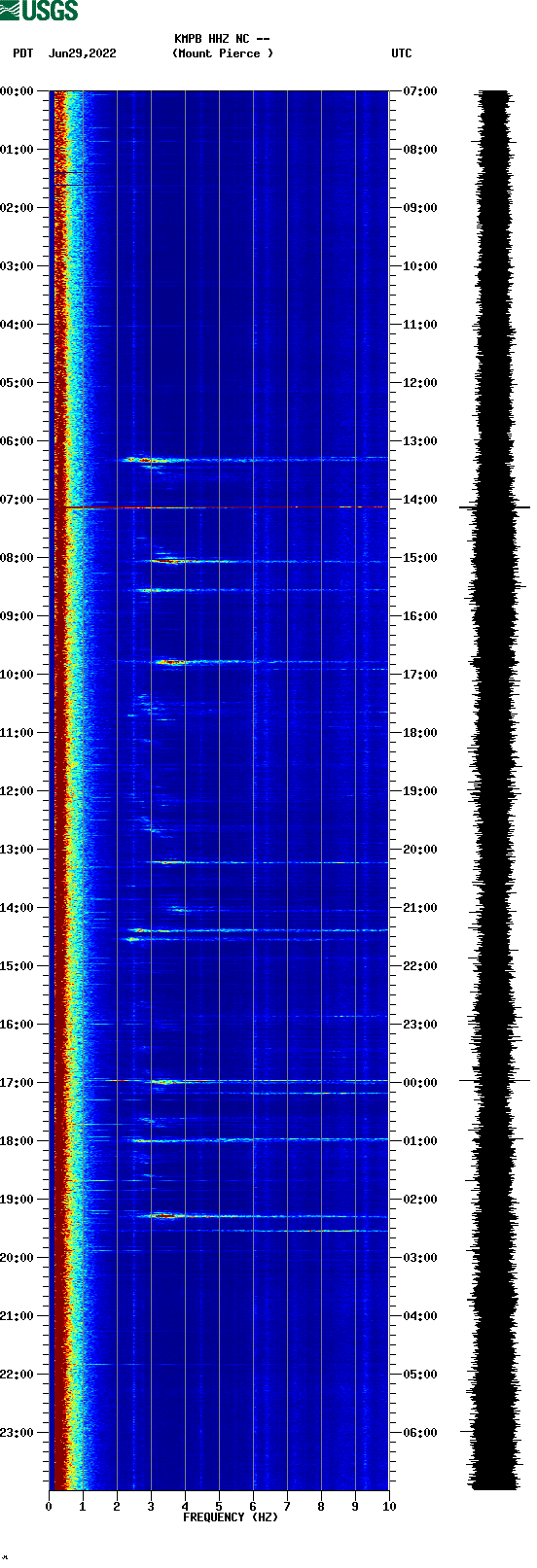Click the '6' frequency axis tick label

coord(253,1507)
